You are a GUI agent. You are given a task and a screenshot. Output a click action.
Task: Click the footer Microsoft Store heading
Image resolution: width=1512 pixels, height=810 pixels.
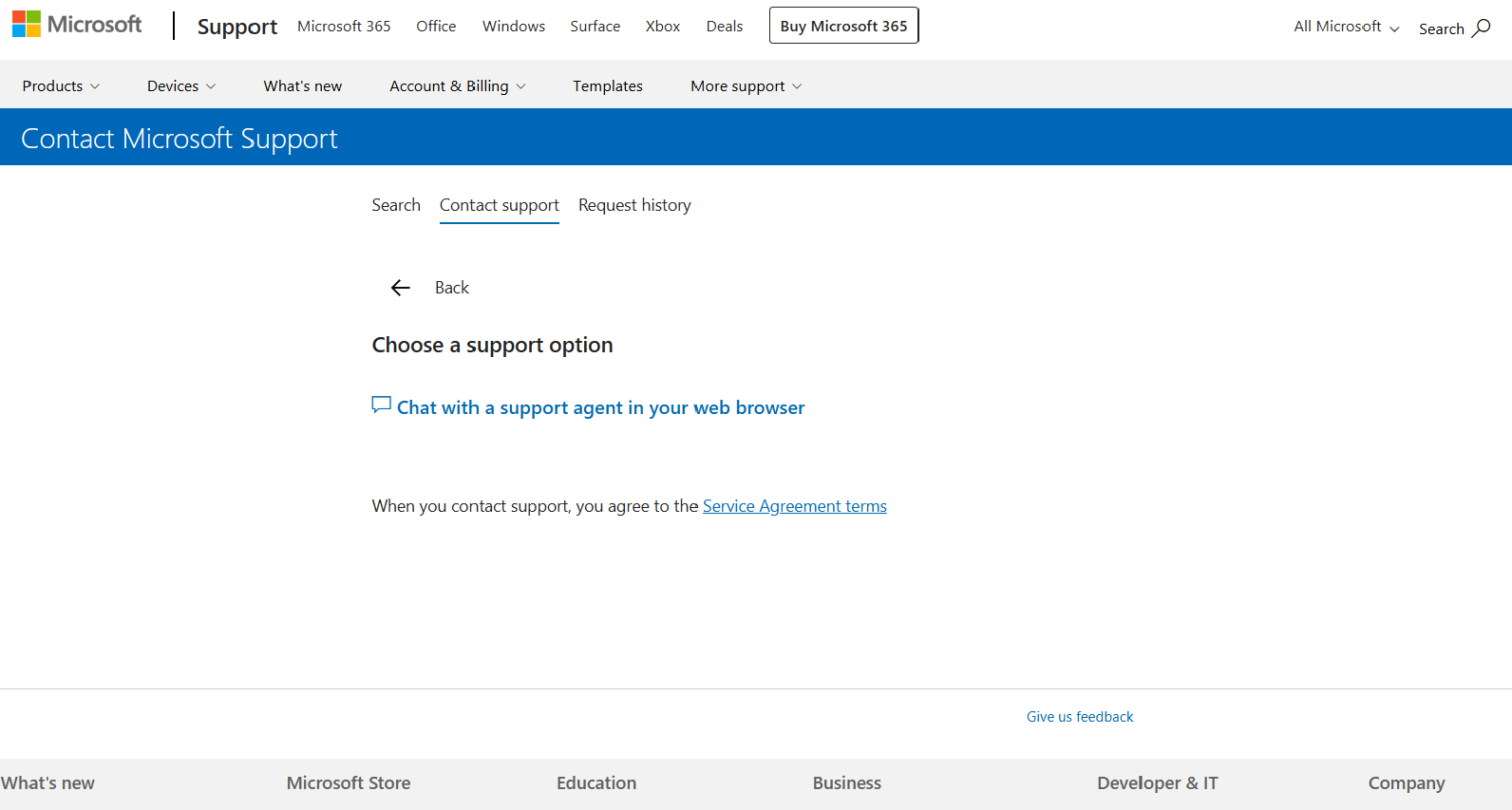click(x=349, y=783)
